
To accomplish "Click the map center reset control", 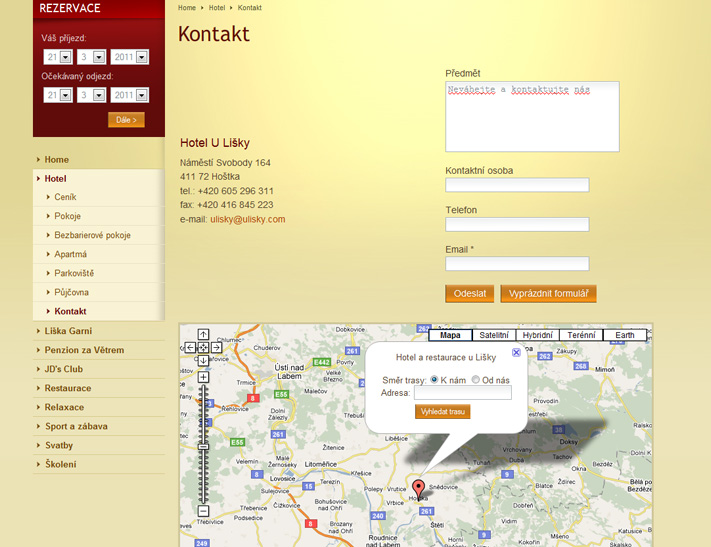I will pos(203,348).
